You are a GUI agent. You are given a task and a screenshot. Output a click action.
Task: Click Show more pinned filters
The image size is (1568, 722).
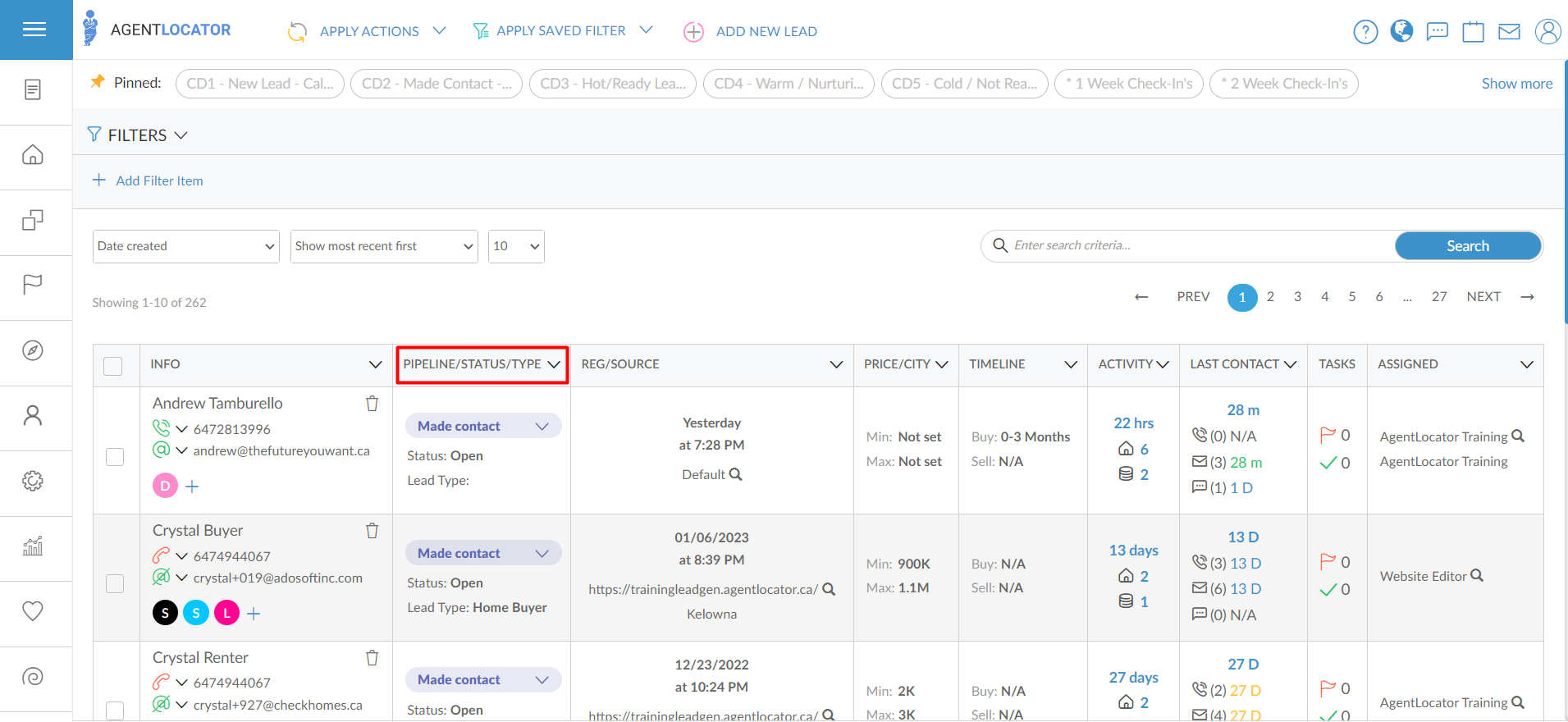tap(1517, 84)
